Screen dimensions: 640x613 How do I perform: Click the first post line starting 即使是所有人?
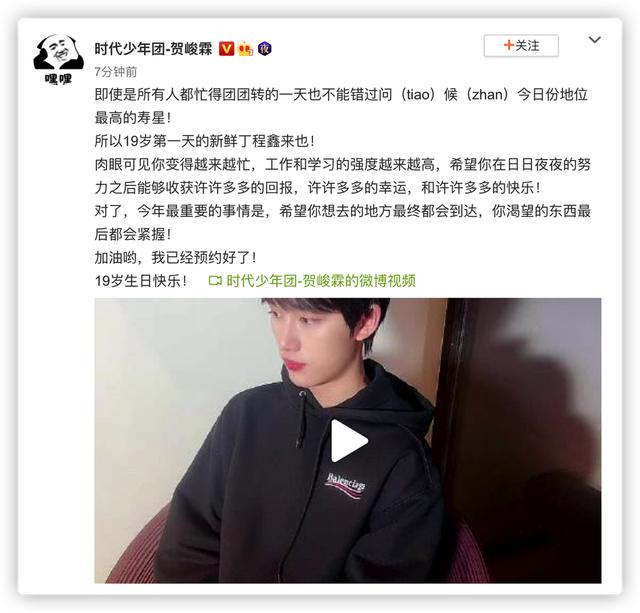(341, 95)
